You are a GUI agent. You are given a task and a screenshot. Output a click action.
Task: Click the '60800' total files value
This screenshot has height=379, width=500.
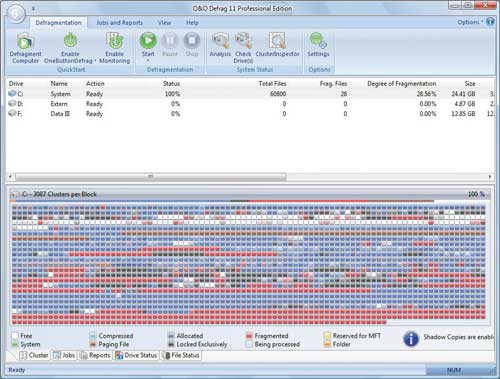(x=278, y=94)
